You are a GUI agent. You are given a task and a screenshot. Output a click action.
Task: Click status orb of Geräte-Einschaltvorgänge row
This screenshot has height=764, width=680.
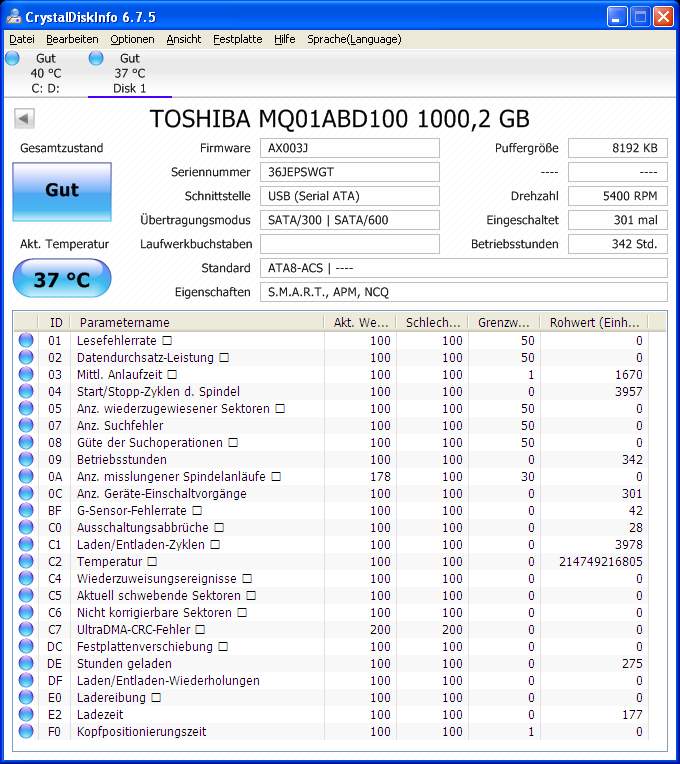point(26,493)
